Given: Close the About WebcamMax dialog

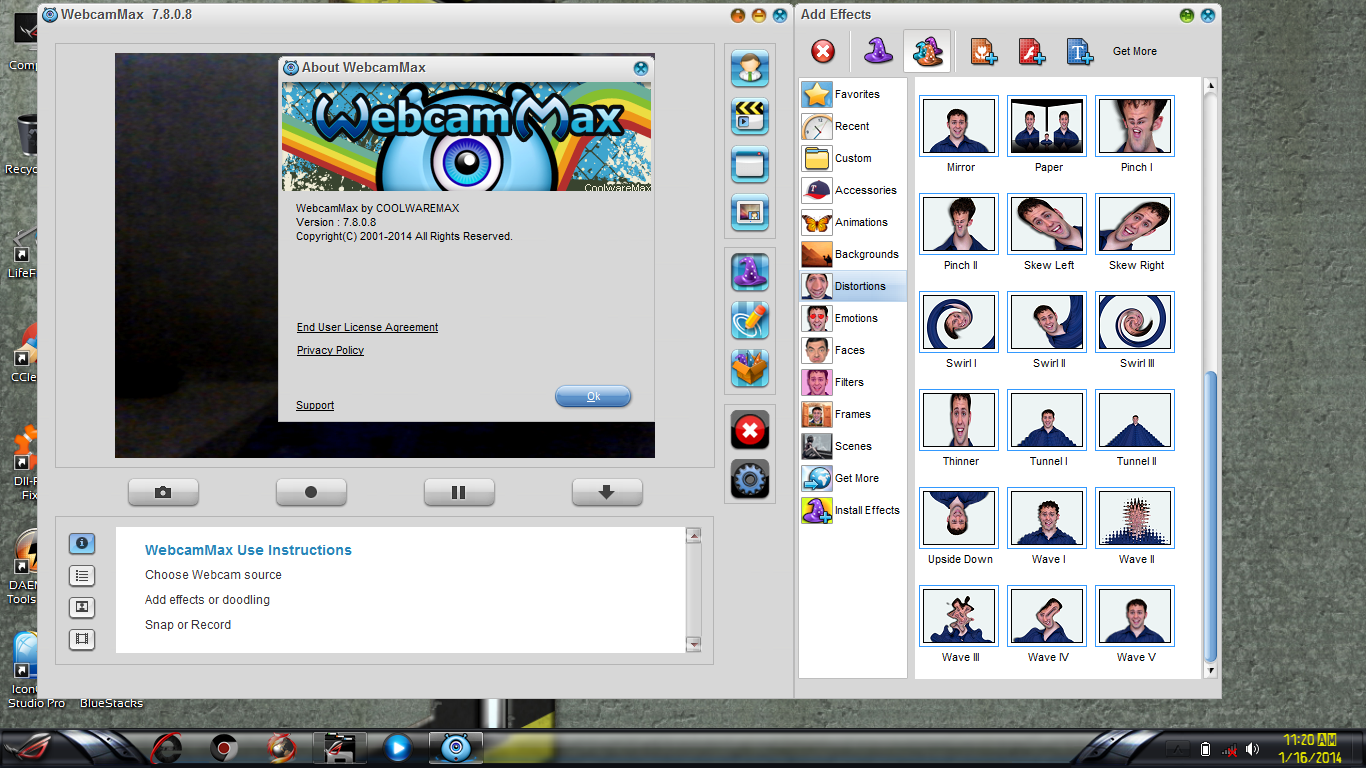Looking at the screenshot, I should point(641,68).
